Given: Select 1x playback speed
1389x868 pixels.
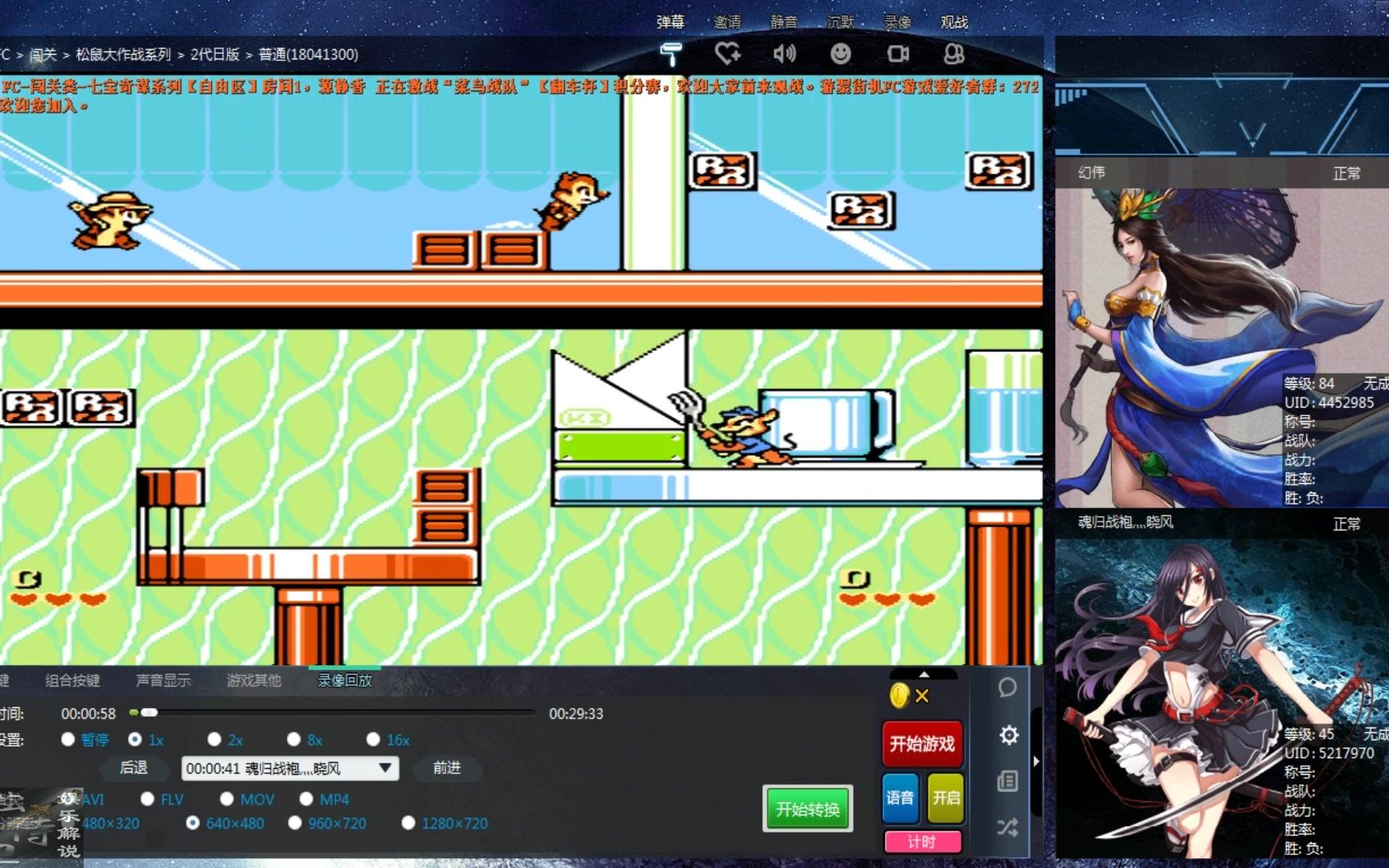Looking at the screenshot, I should [135, 739].
